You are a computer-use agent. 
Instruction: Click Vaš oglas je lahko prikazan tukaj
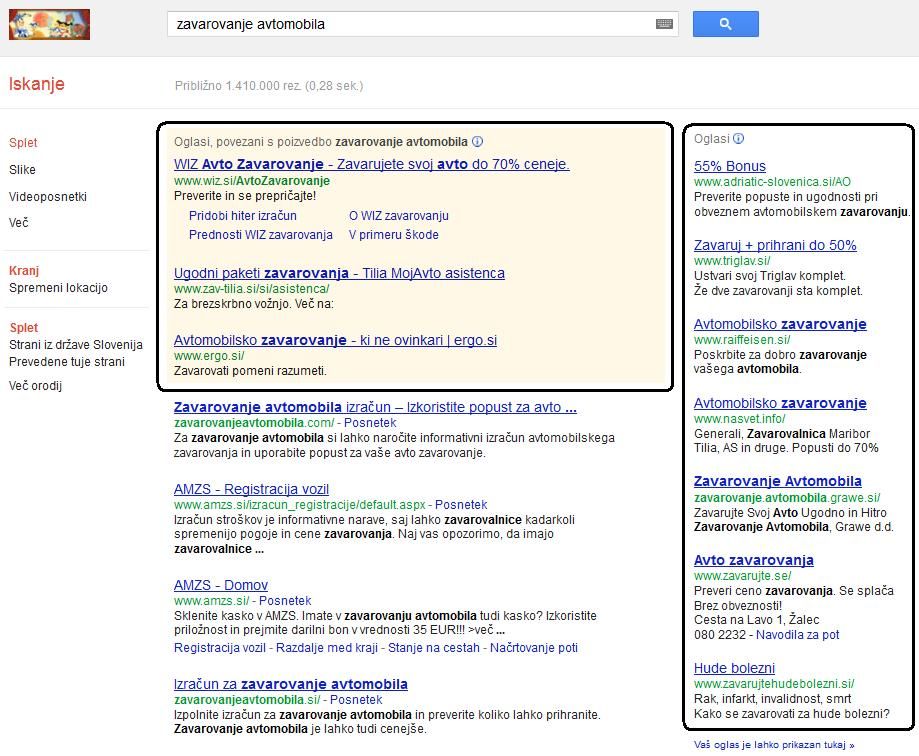click(x=773, y=745)
